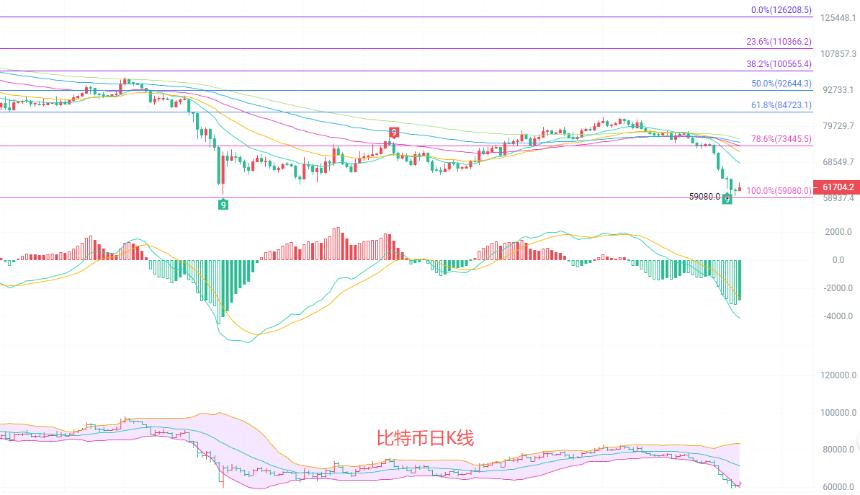Click the green 9 marker beside the 59080.0 low label

[727, 200]
